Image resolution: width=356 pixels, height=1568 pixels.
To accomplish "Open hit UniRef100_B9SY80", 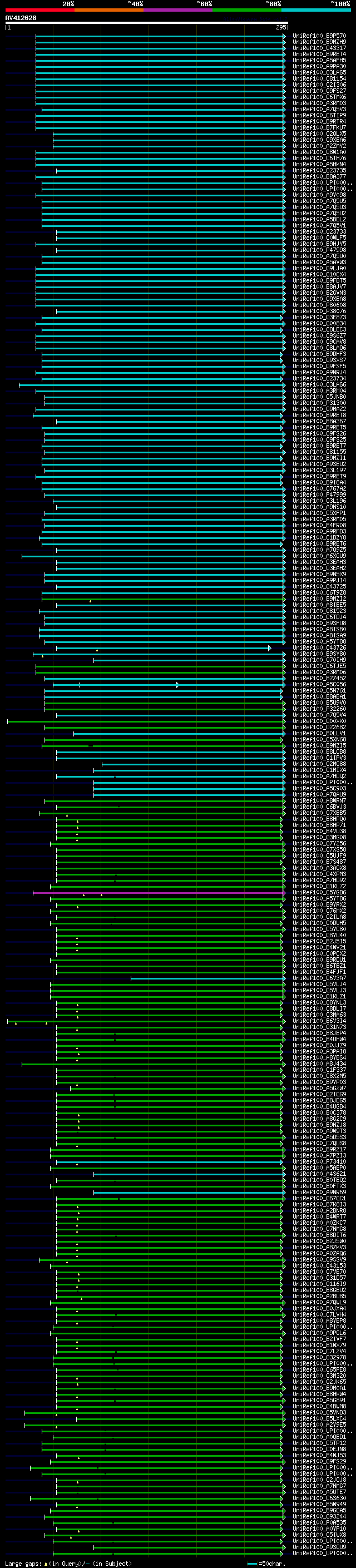I will 319,654.
